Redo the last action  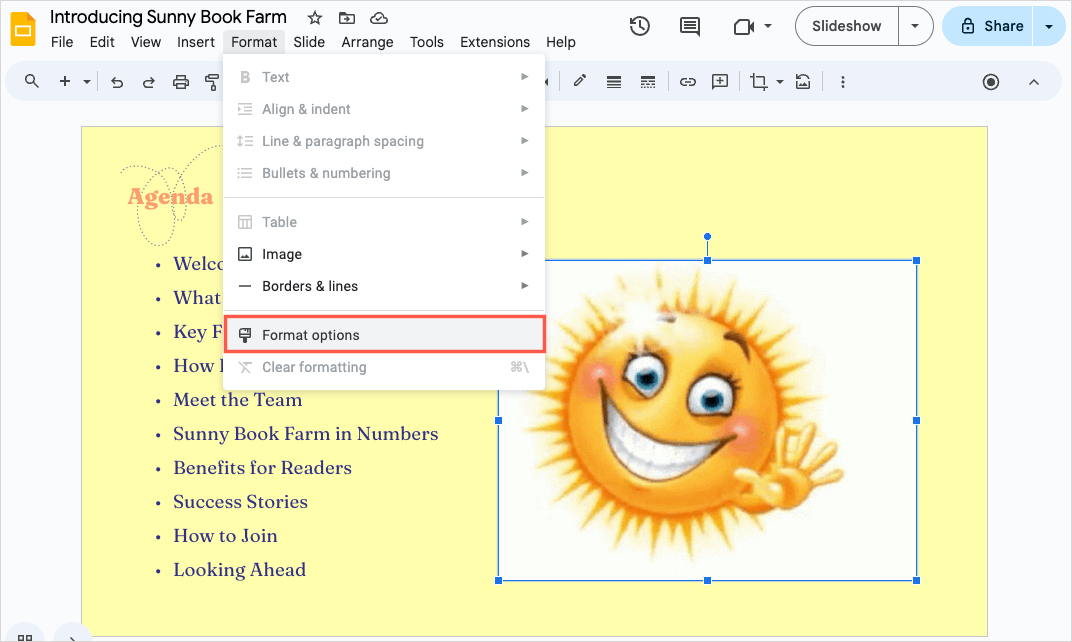(x=148, y=82)
